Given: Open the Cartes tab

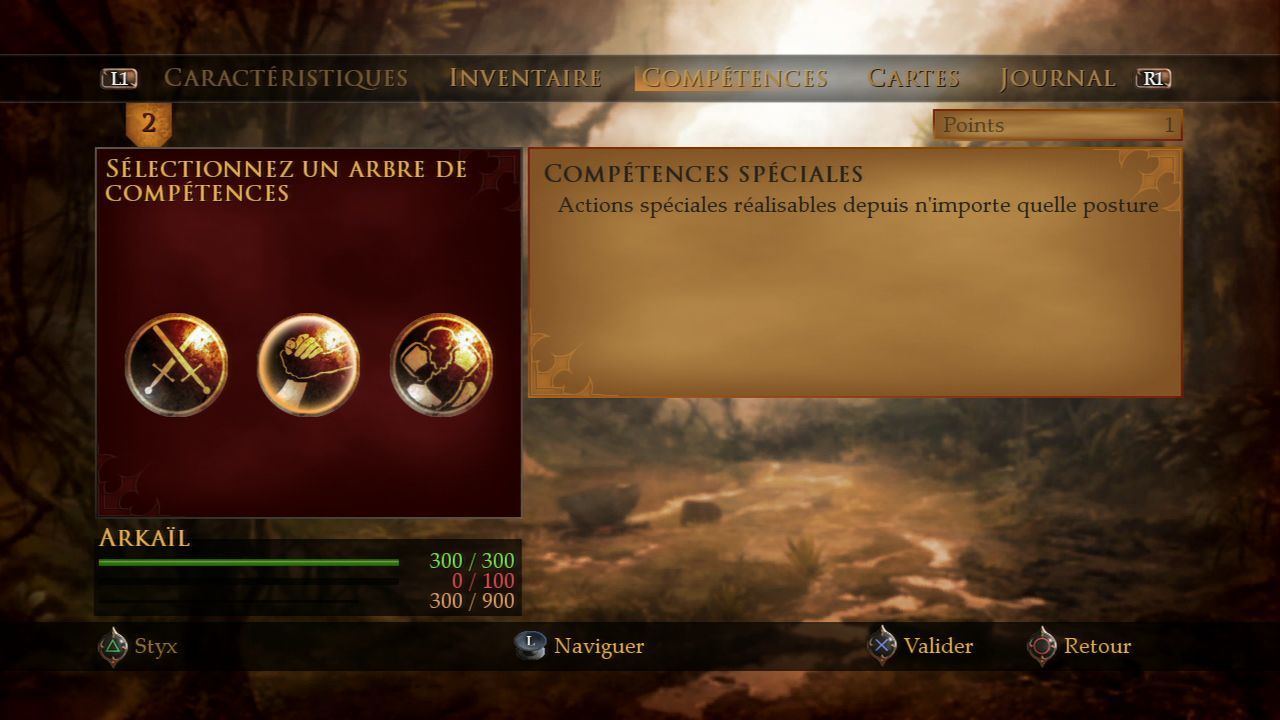Looking at the screenshot, I should [914, 78].
